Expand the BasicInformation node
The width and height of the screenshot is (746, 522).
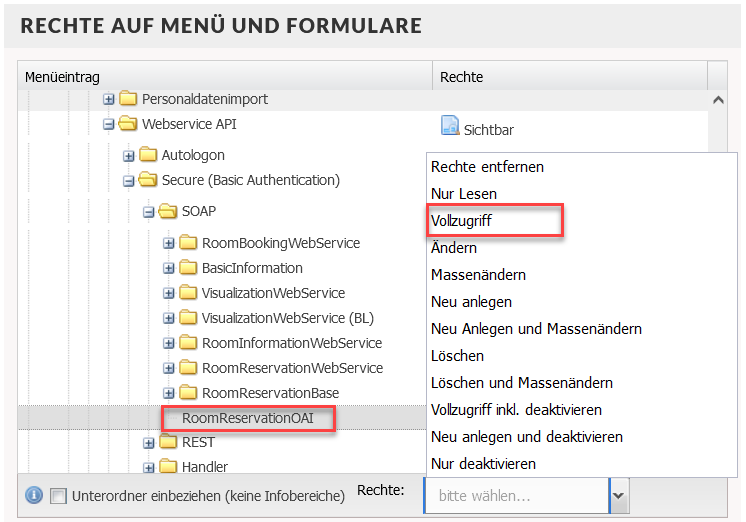[168, 268]
